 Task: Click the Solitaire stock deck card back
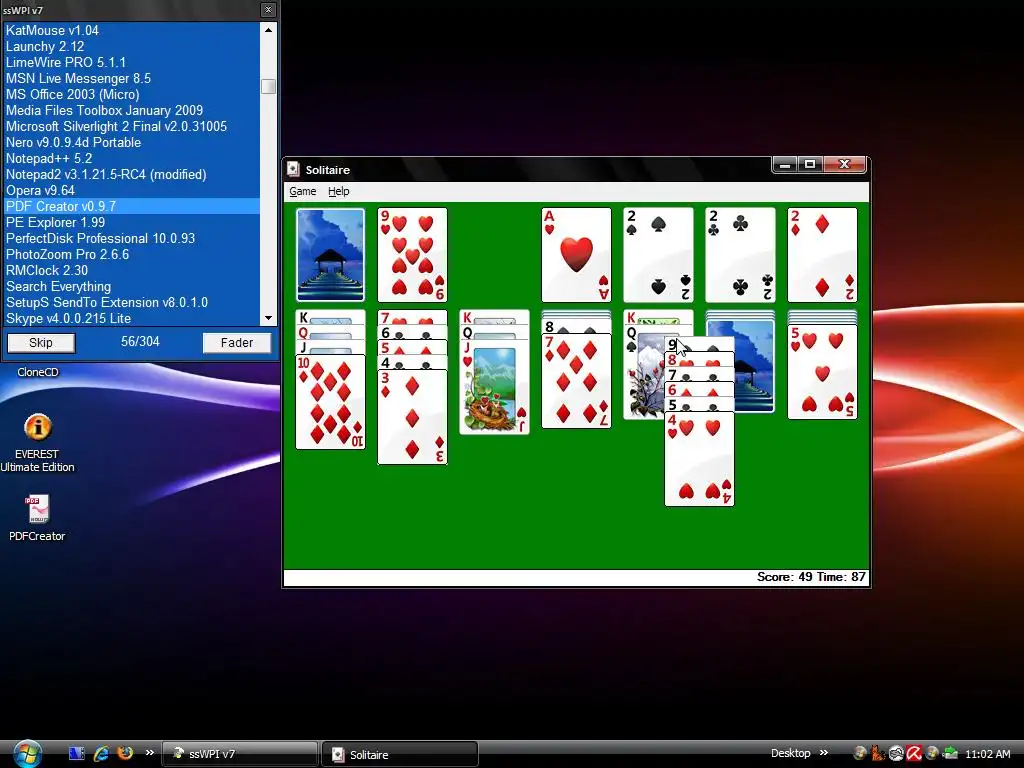point(330,255)
